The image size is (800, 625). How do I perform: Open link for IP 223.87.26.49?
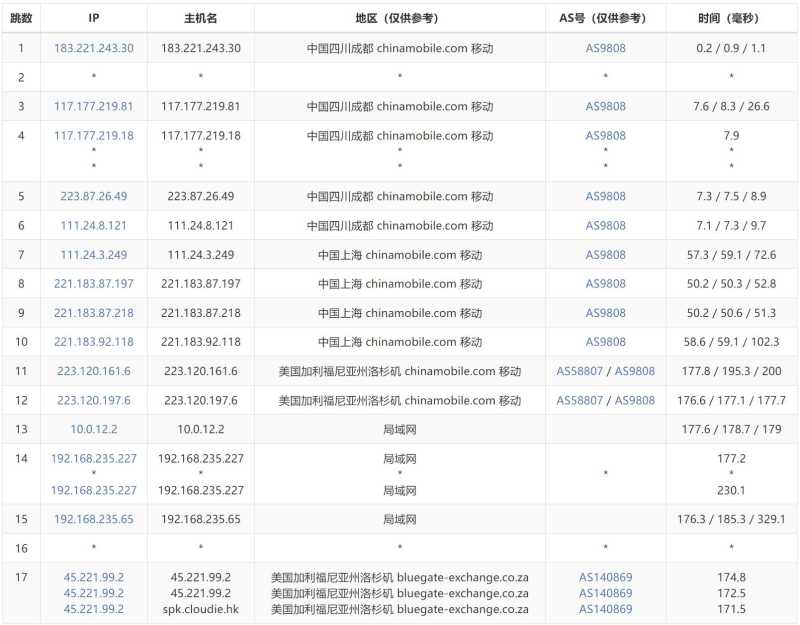pyautogui.click(x=93, y=196)
